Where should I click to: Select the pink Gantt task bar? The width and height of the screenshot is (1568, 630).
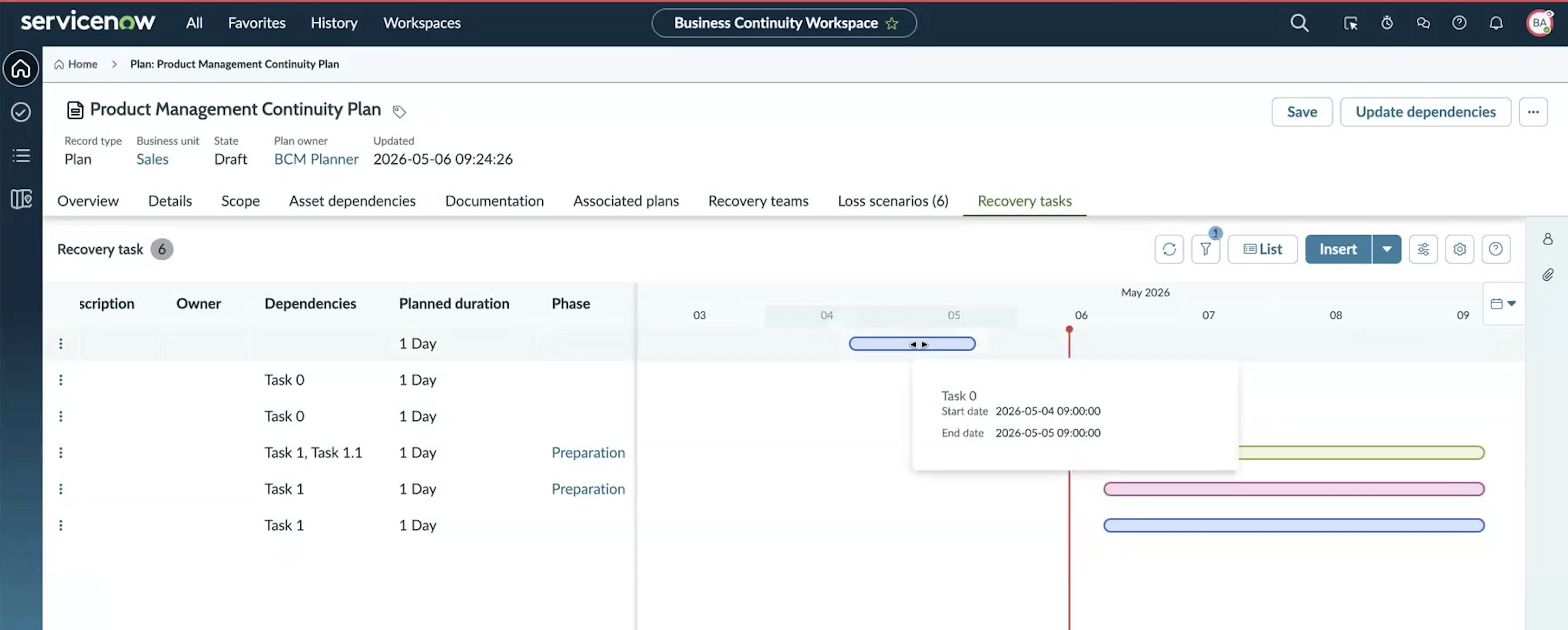1294,489
